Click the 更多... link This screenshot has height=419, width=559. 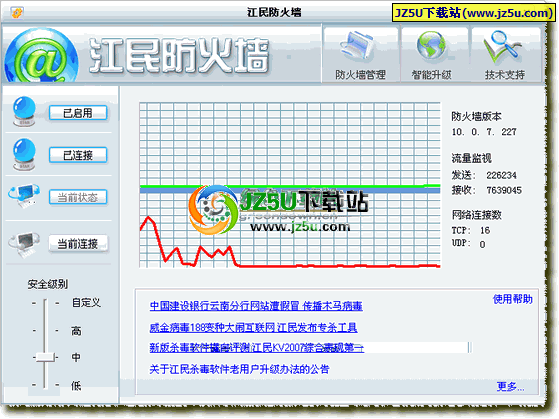click(511, 386)
